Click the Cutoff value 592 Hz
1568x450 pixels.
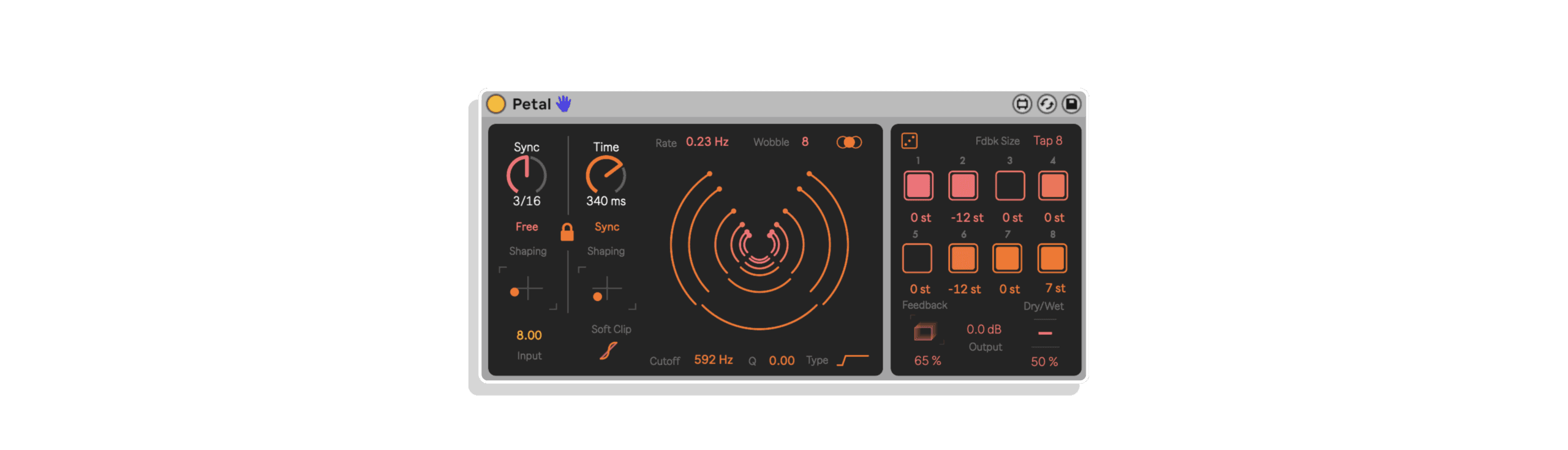pos(713,360)
